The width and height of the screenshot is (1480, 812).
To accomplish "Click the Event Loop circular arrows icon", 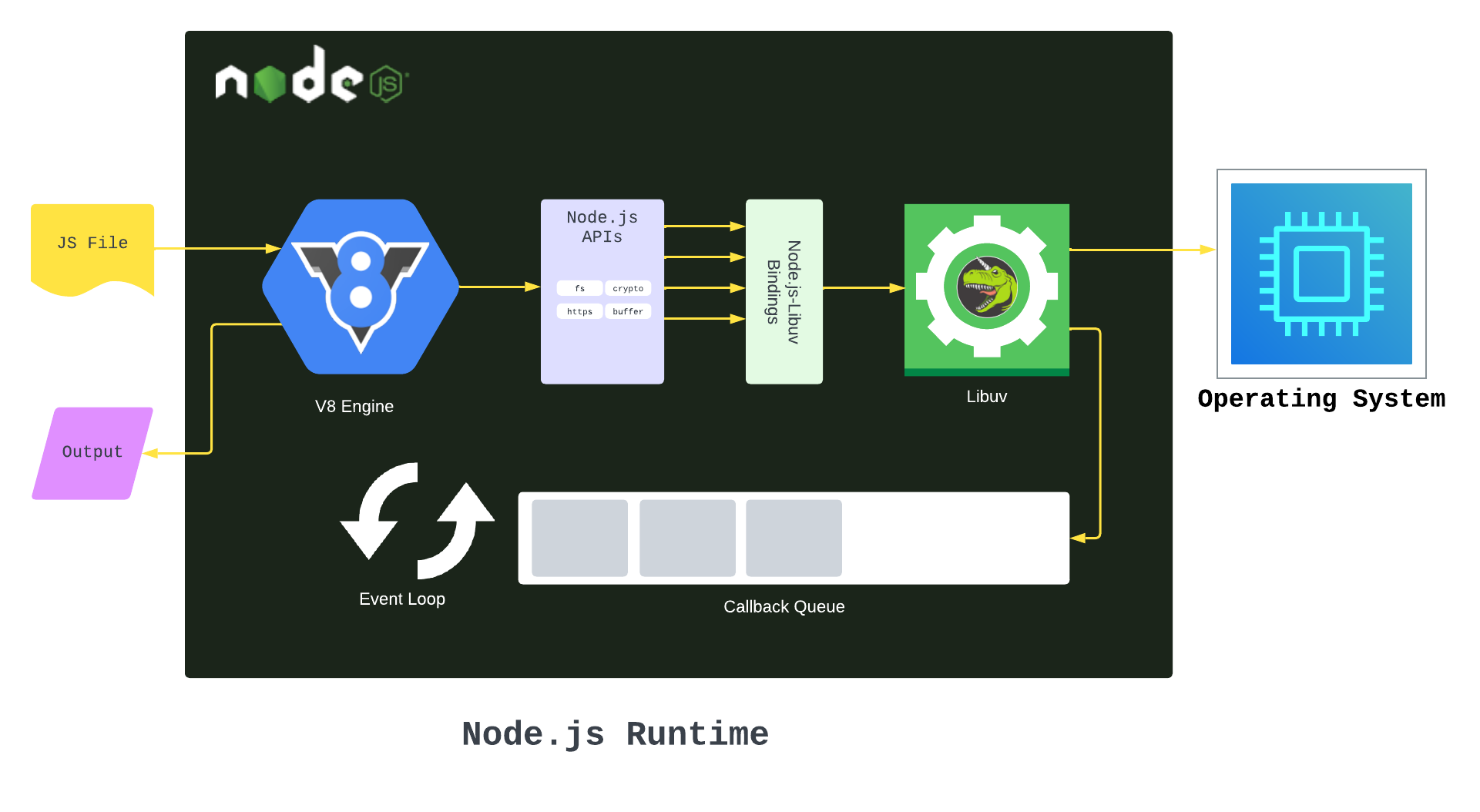I will (418, 521).
